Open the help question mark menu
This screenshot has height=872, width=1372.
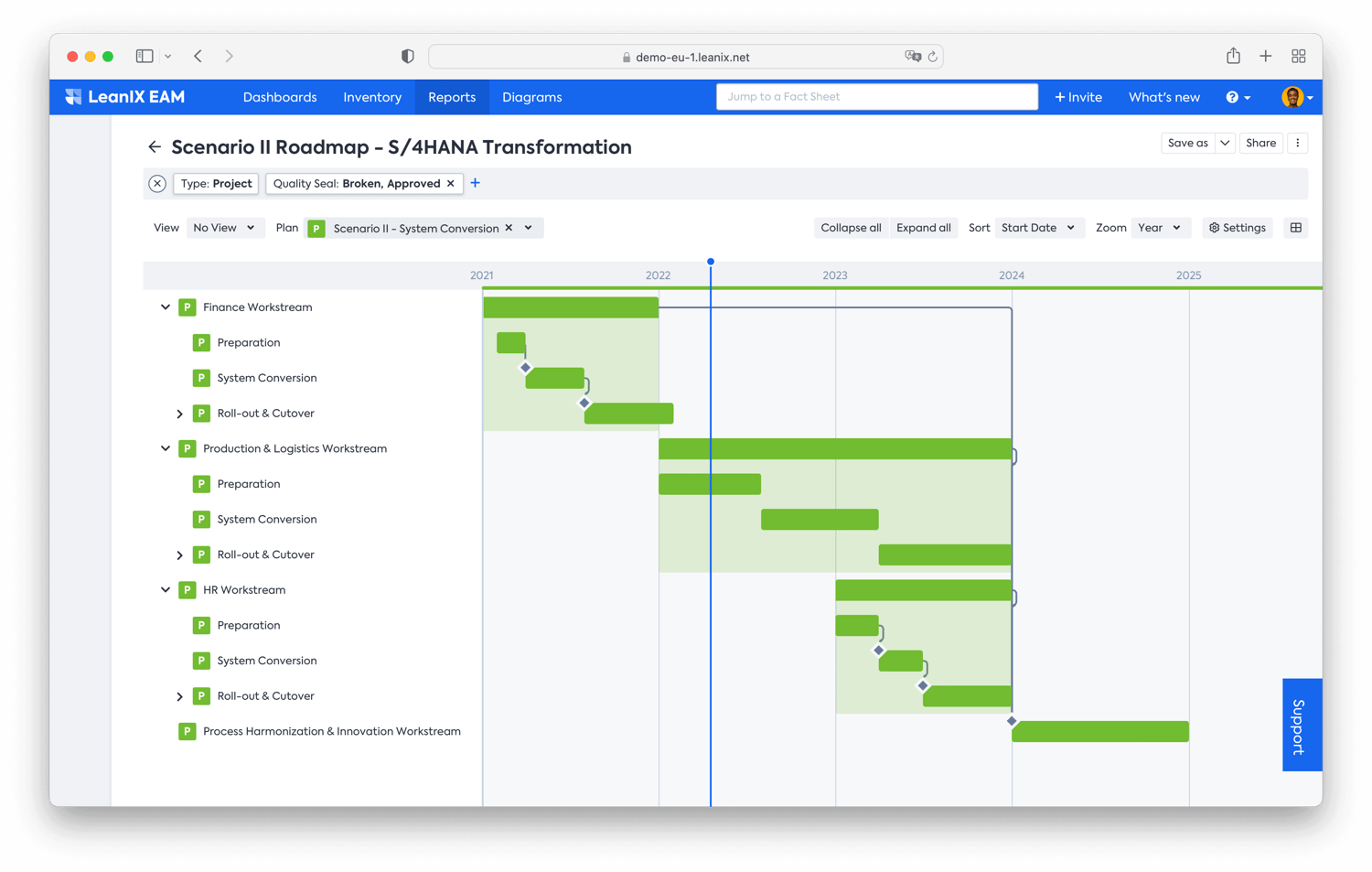[1234, 97]
